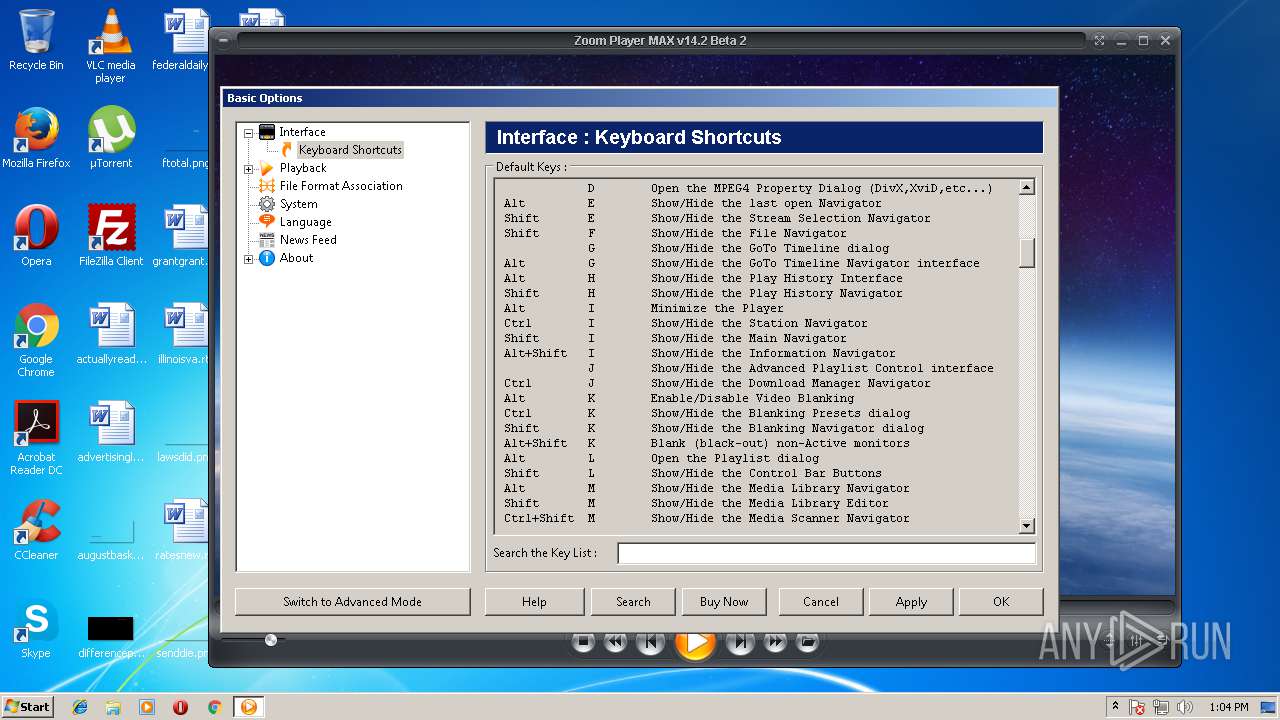This screenshot has height=720, width=1280.
Task: Open the Start menu
Action: tap(27, 706)
